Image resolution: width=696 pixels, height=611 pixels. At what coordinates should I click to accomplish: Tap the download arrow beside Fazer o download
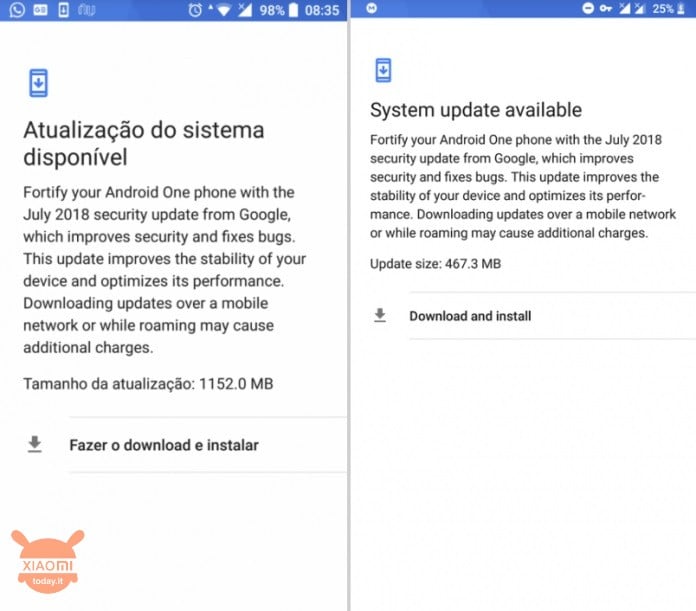coord(35,444)
